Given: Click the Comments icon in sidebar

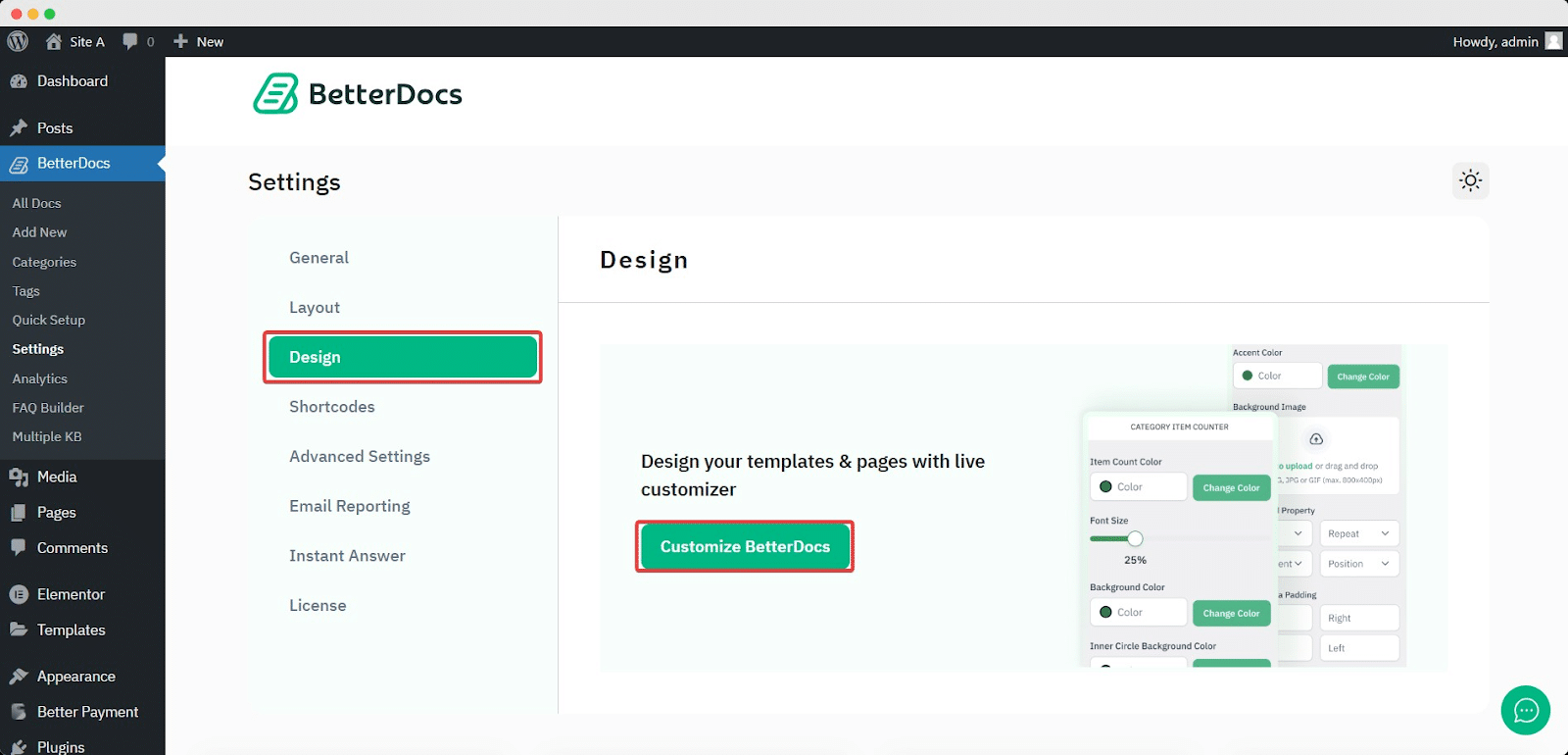Looking at the screenshot, I should pyautogui.click(x=19, y=548).
